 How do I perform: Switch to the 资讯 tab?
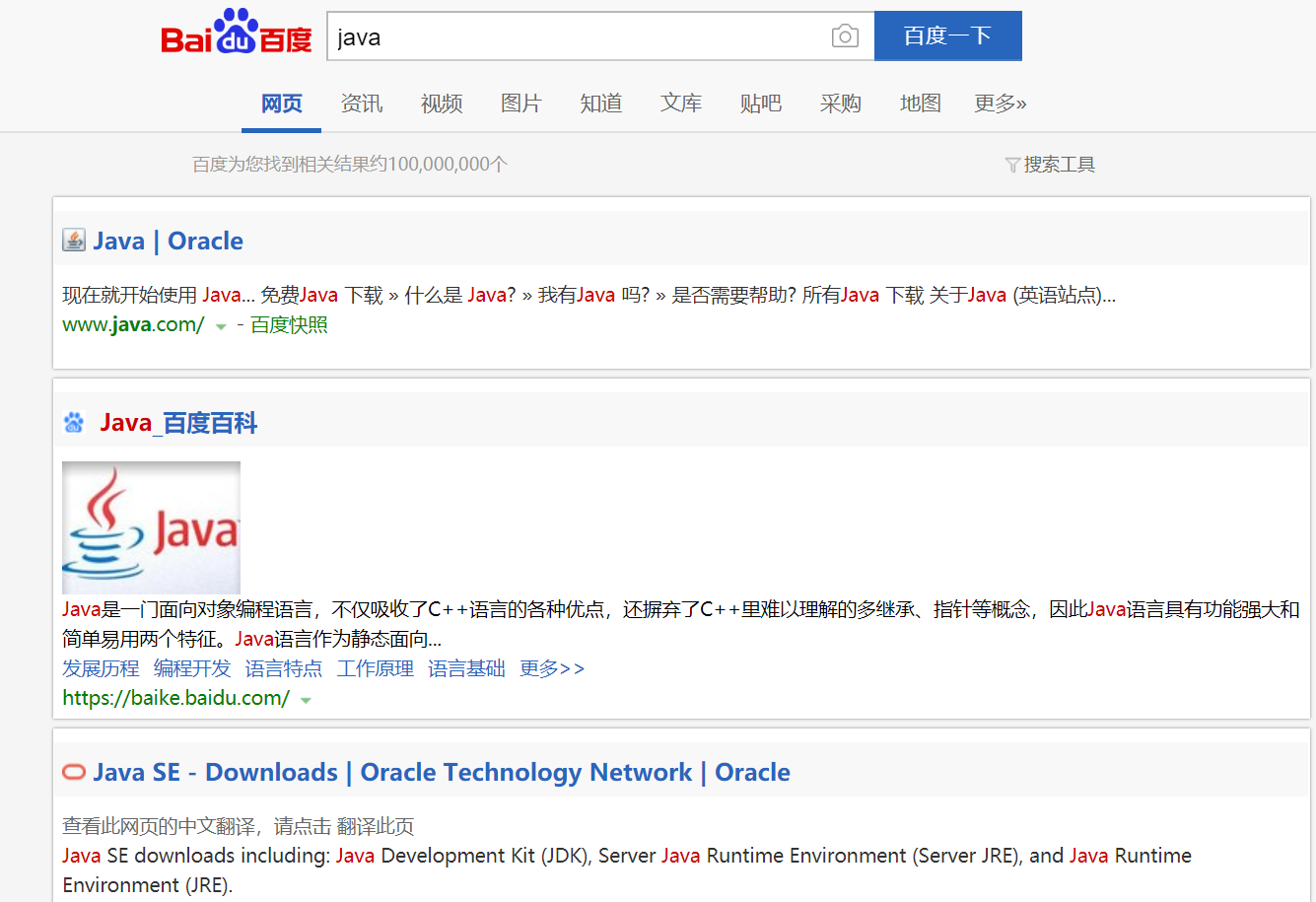click(x=362, y=104)
